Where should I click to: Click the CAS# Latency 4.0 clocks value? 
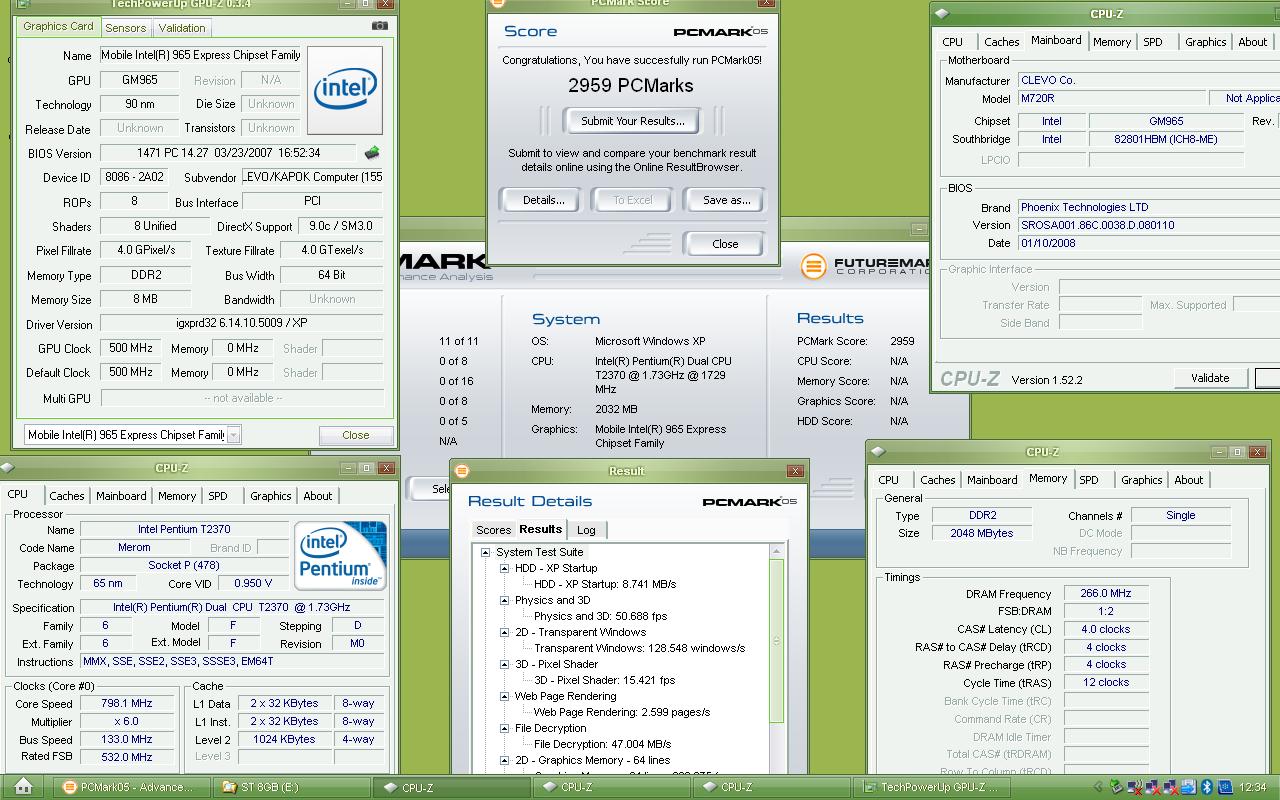tap(1105, 629)
